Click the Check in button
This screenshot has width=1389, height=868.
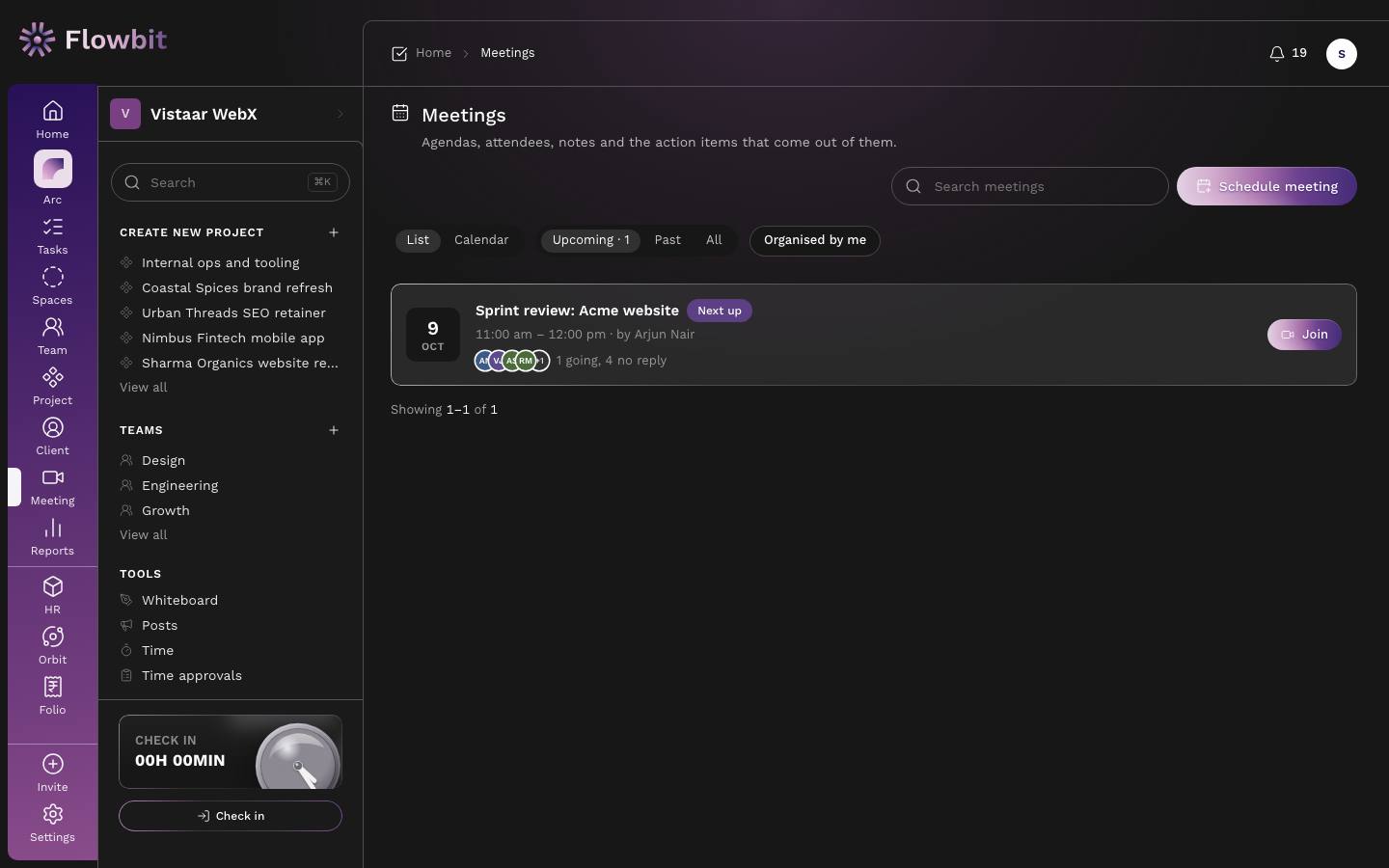231,816
